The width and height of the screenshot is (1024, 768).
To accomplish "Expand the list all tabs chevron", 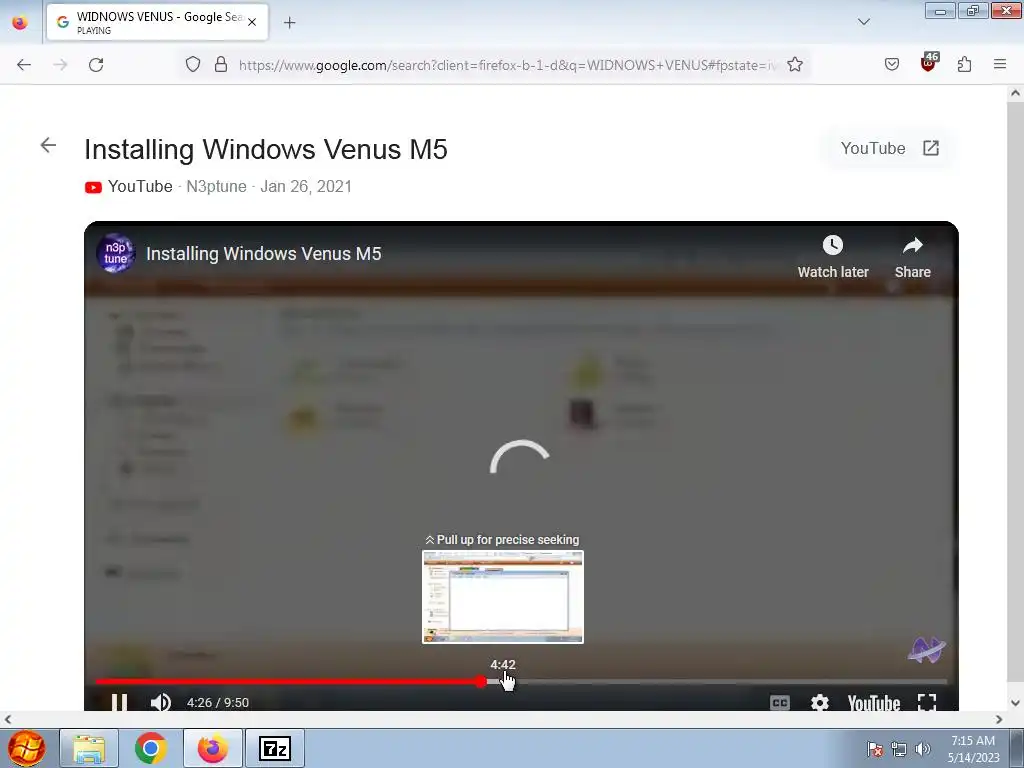I will [863, 22].
